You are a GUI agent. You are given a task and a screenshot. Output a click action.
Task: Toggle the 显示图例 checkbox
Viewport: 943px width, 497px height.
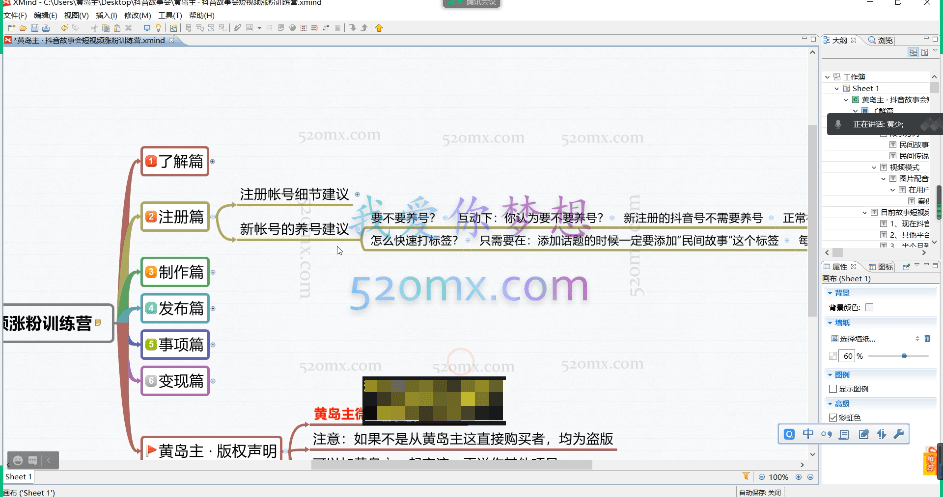[x=833, y=389]
